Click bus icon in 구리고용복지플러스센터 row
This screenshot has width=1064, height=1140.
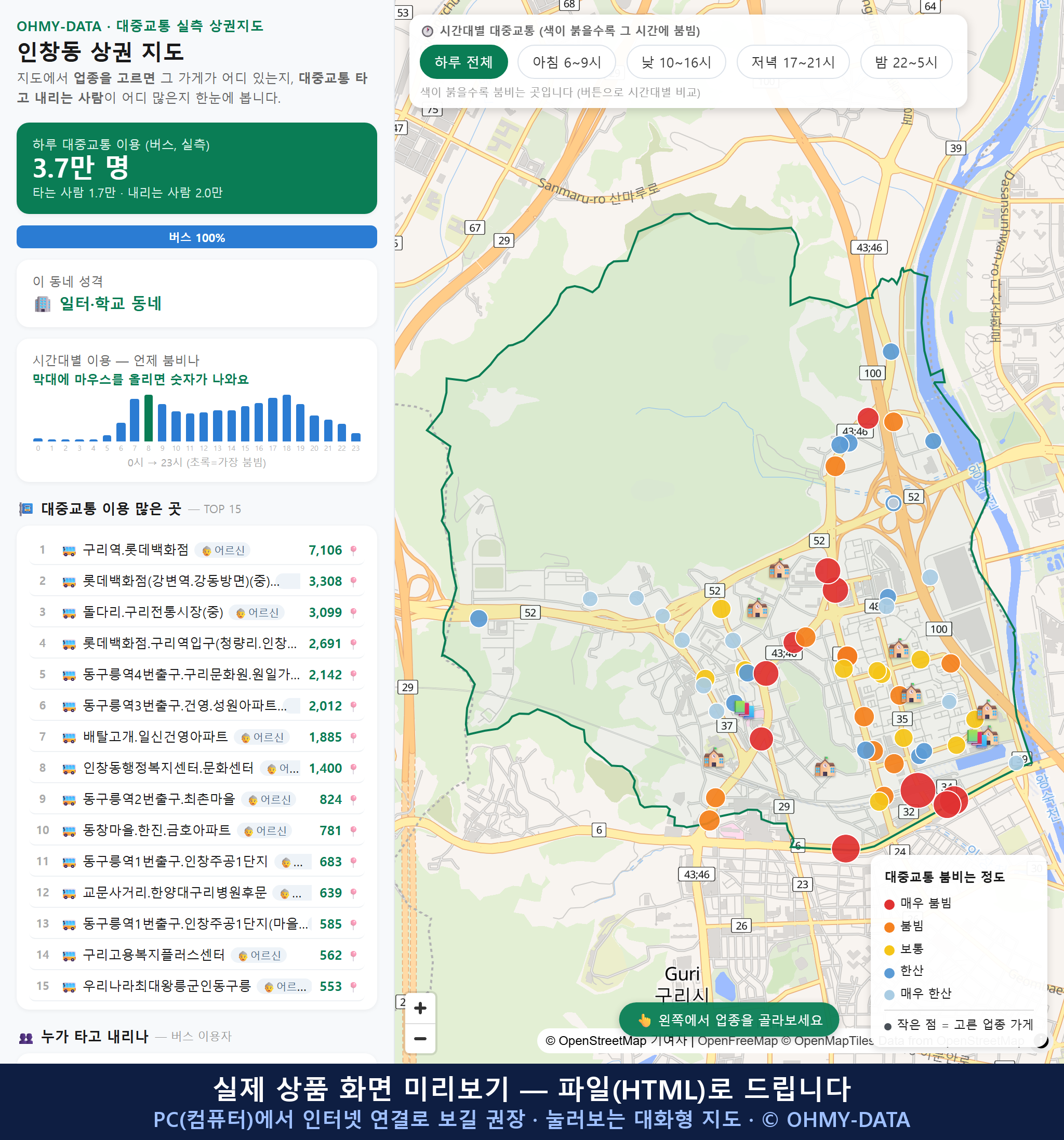coord(69,955)
